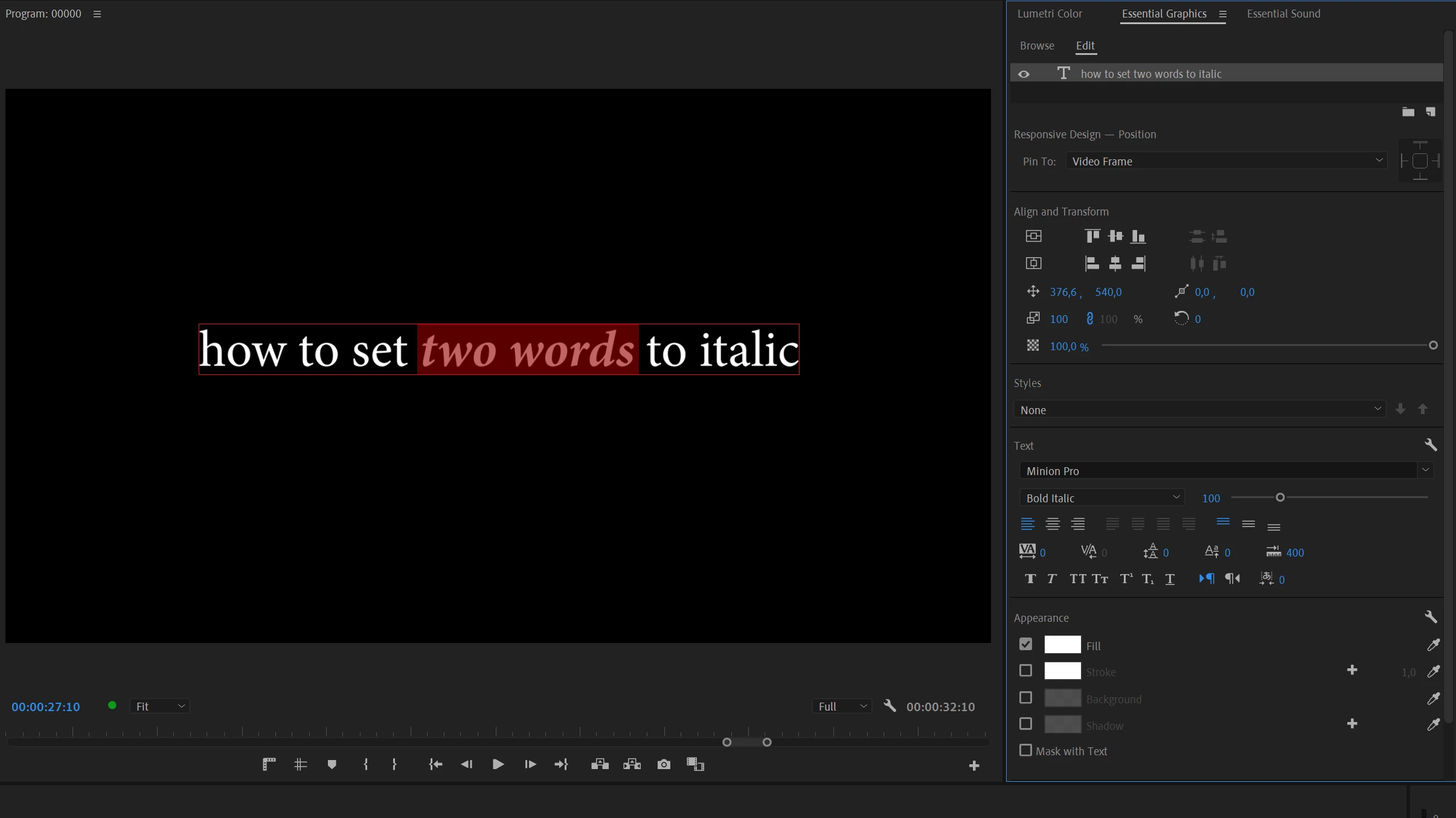Switch to the Lumetri Color tab
The width and height of the screenshot is (1456, 818).
[x=1050, y=13]
